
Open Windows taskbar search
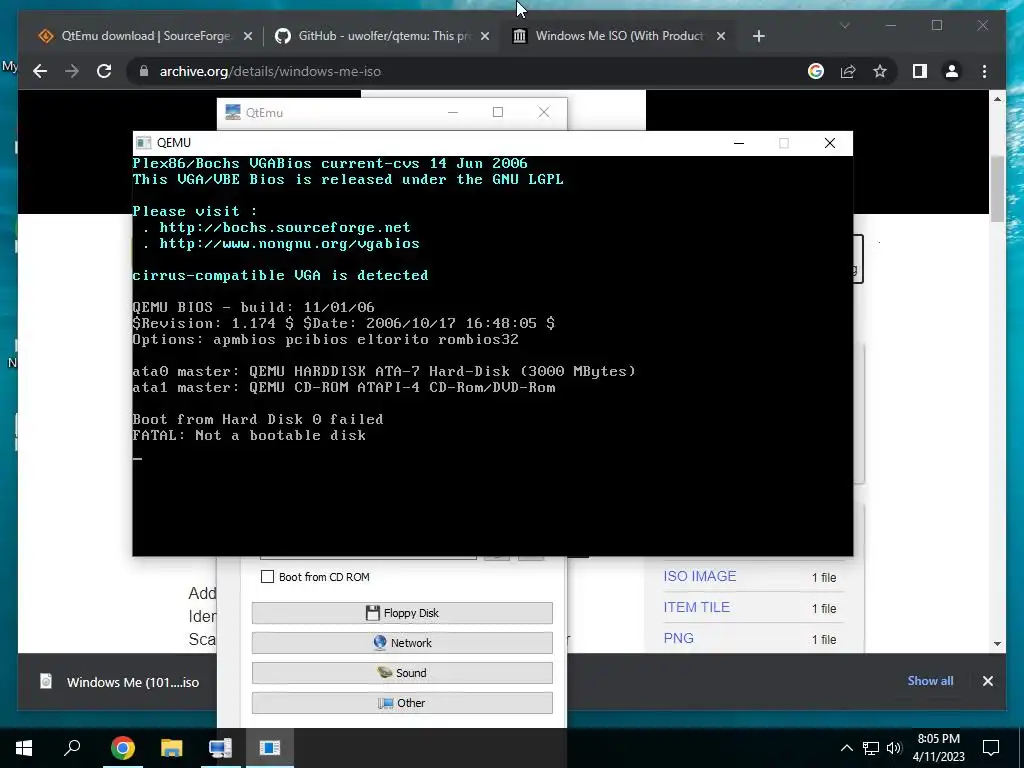(72, 748)
